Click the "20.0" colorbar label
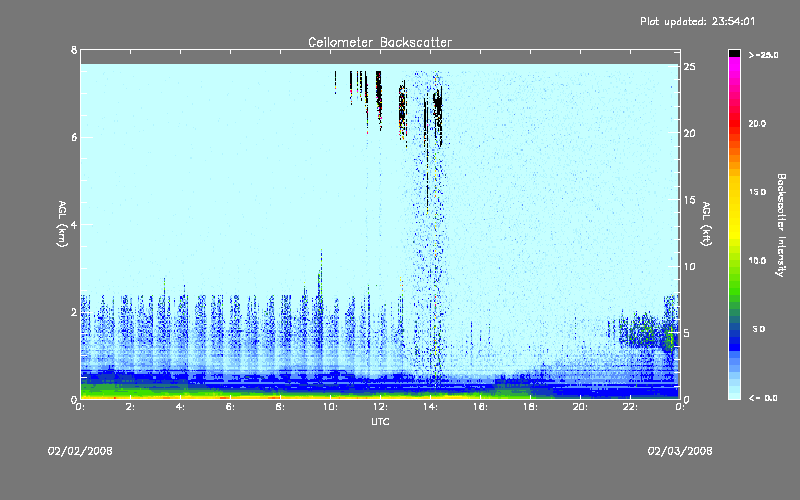800x500 pixels. [x=757, y=124]
